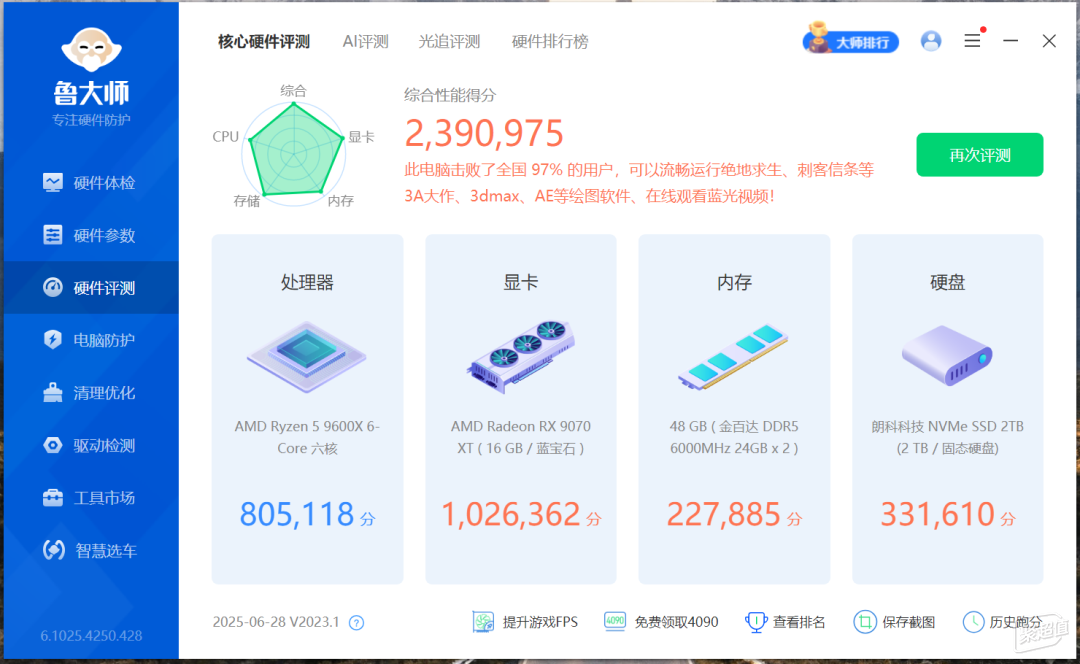
Task: Click the memory stick illustration
Action: click(x=734, y=357)
